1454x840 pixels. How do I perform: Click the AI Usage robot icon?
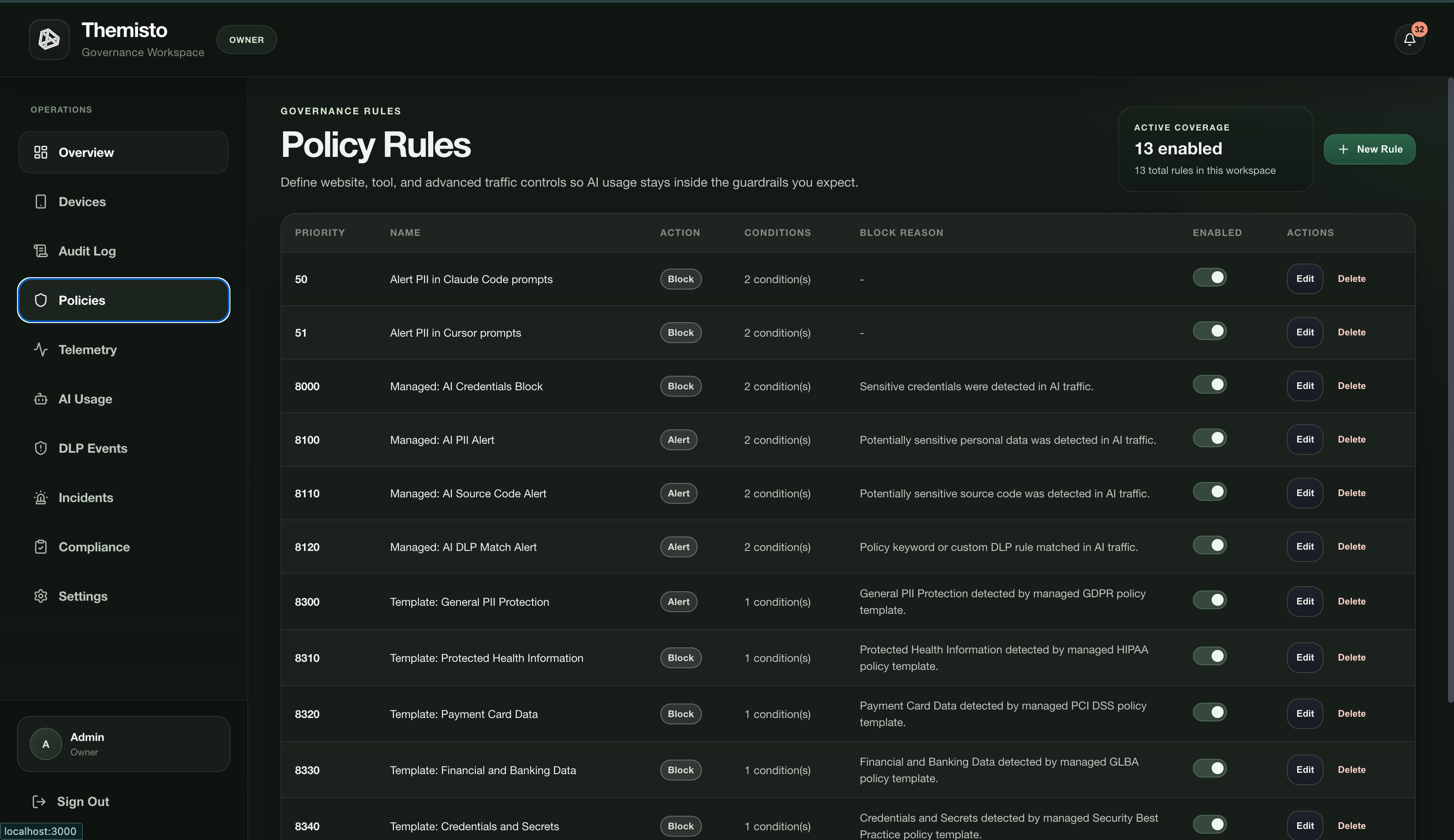click(x=40, y=399)
